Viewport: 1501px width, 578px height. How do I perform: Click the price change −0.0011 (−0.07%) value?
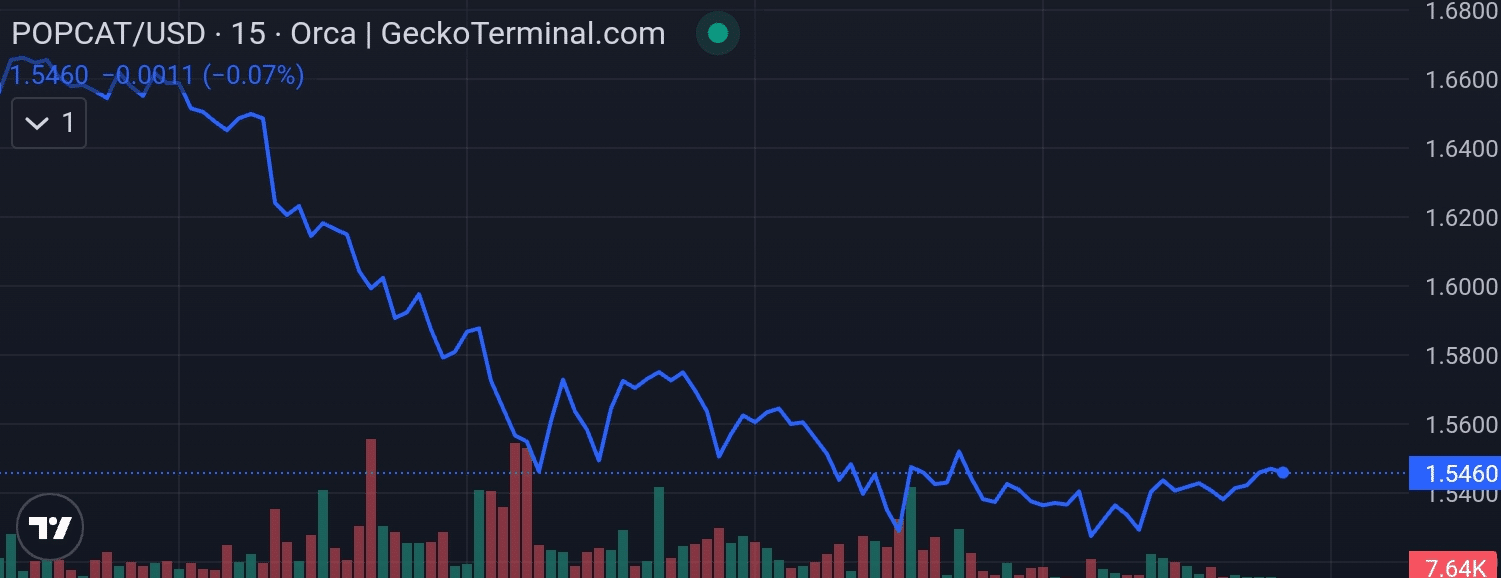203,75
